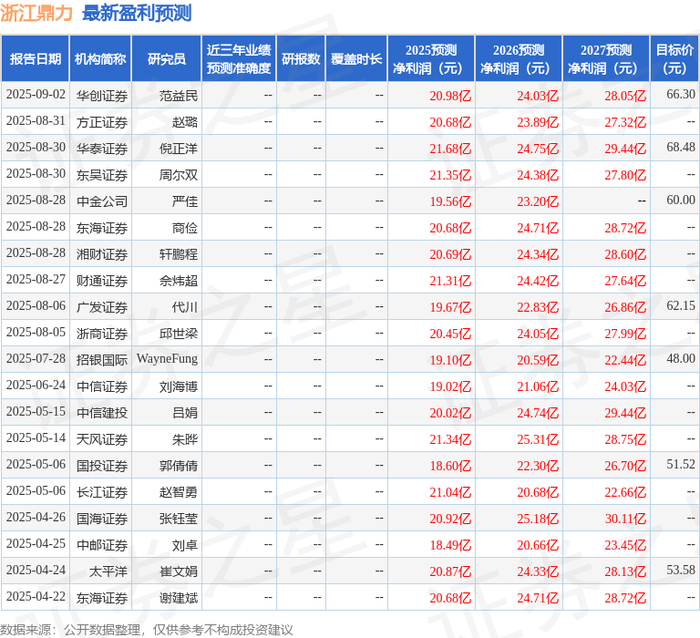Click the 国海证券 institution cell

102,518
